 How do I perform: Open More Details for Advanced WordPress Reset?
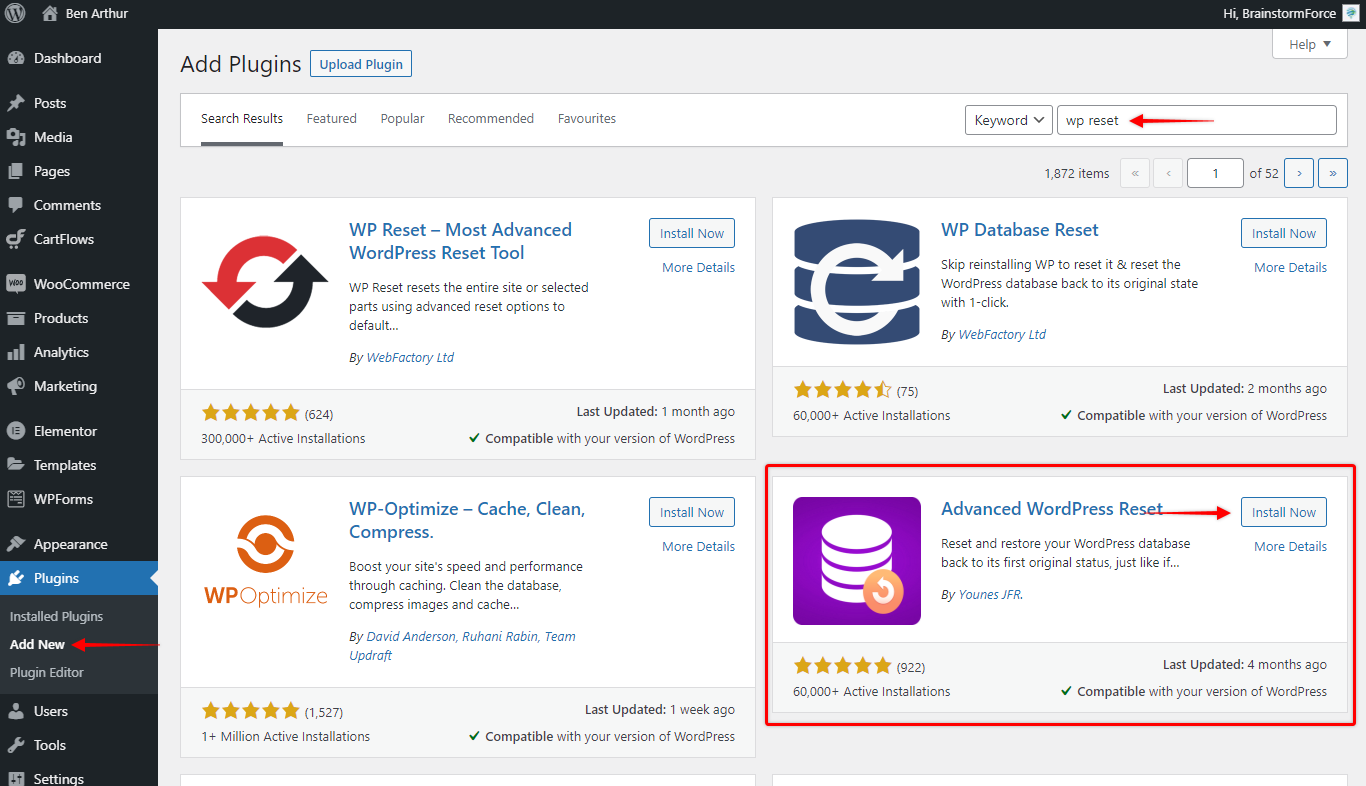pyautogui.click(x=1290, y=546)
